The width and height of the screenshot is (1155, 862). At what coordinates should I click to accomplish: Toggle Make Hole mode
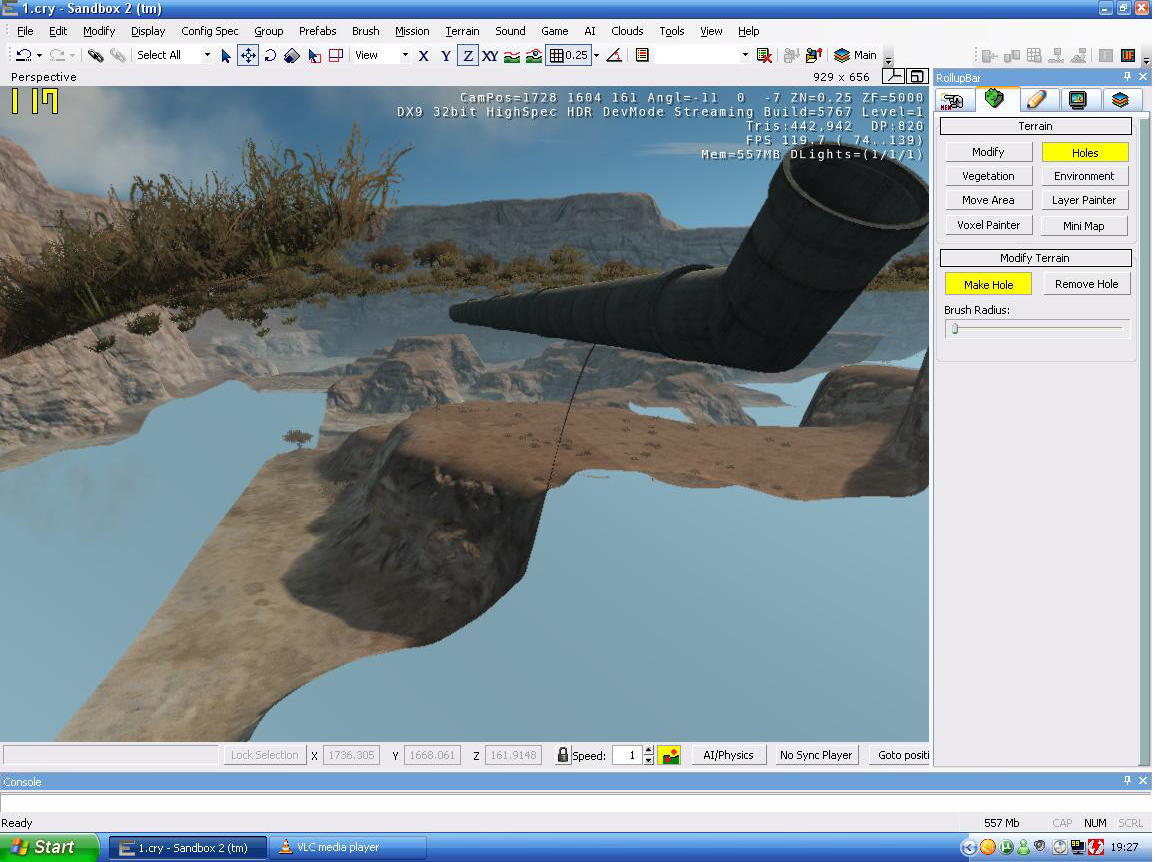pyautogui.click(x=988, y=284)
